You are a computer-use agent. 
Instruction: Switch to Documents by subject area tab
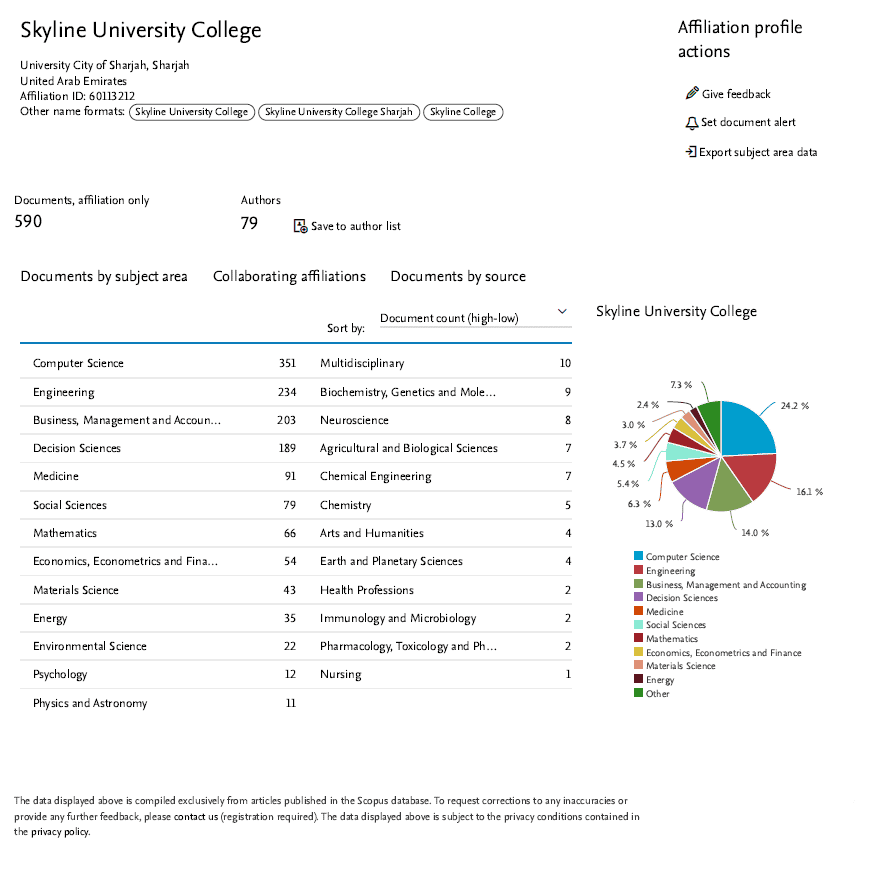click(104, 276)
